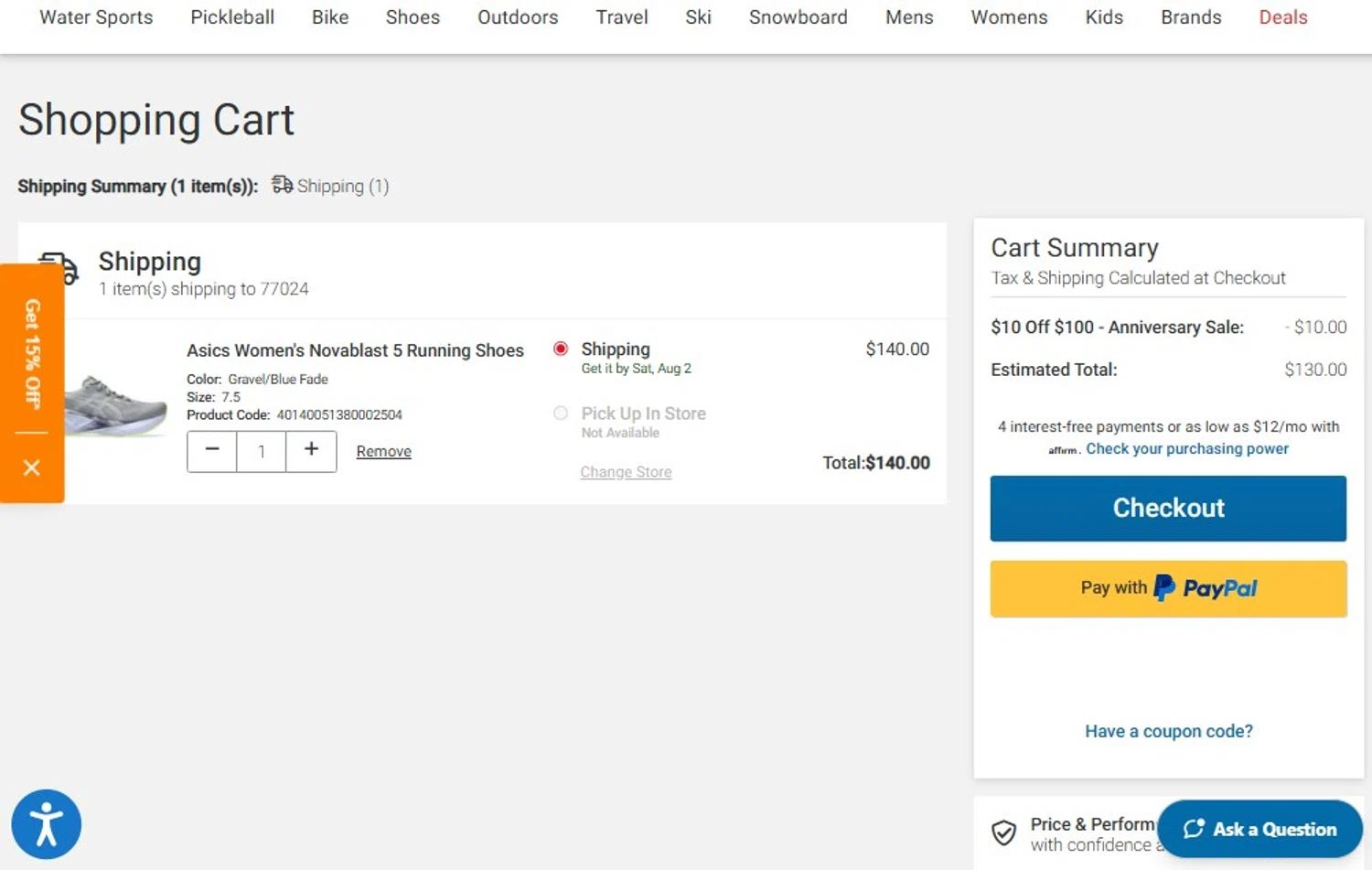Open the accessibility options icon
The image size is (1372, 870).
click(x=46, y=824)
